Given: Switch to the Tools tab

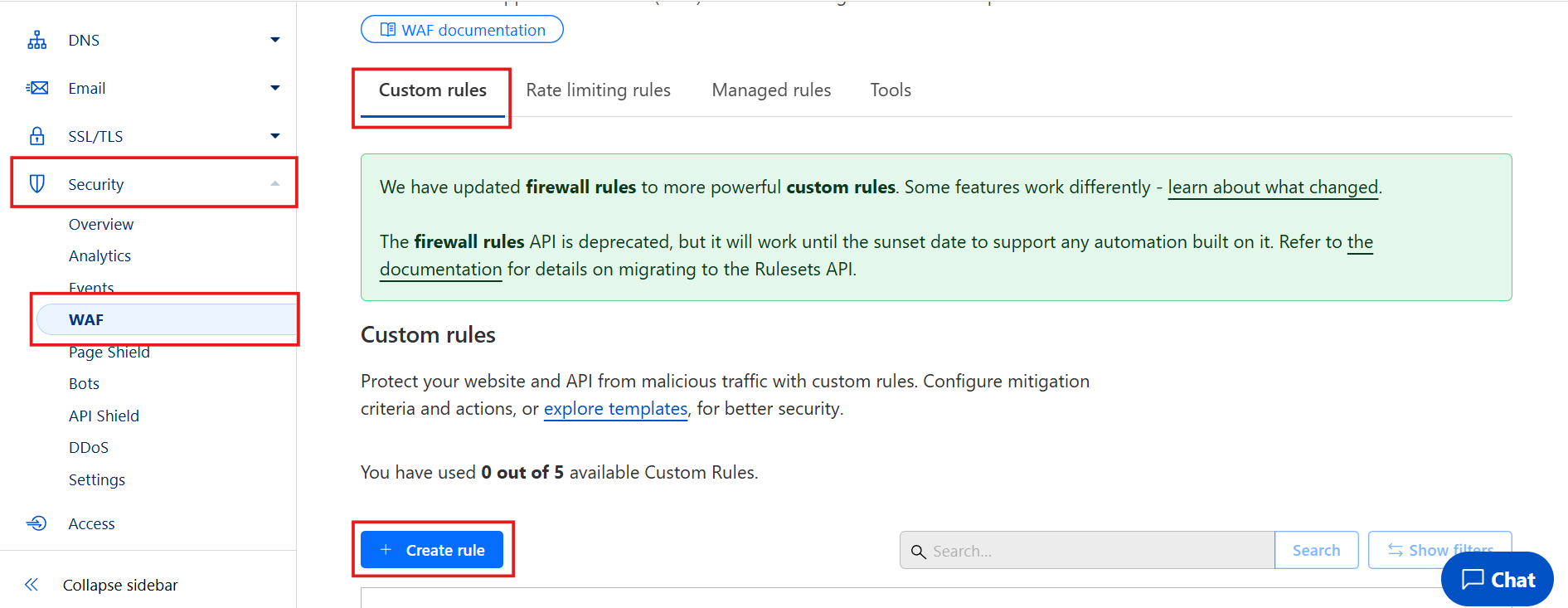Looking at the screenshot, I should pyautogui.click(x=891, y=90).
